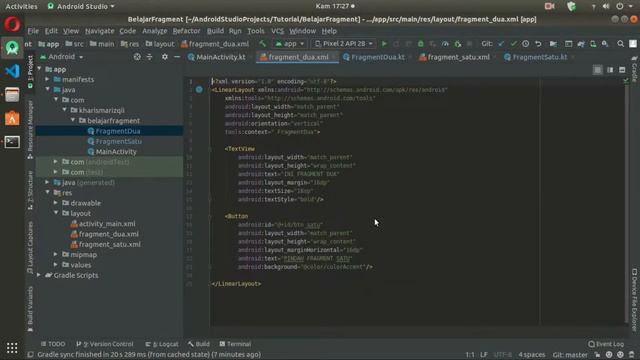Open Ubuntu Software from the dock
Screen dimensions: 640x360
point(12,118)
